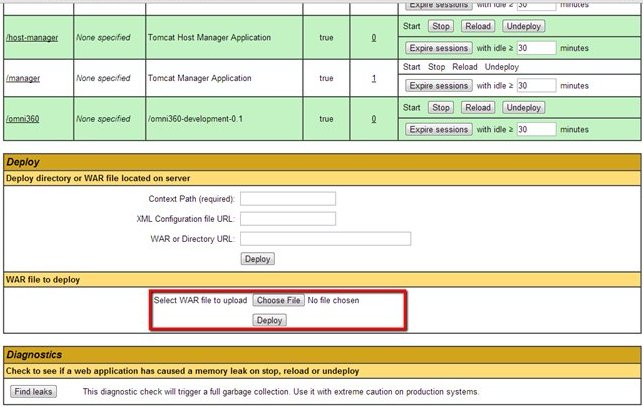Click the Find leaks diagnostic button

coord(33,392)
